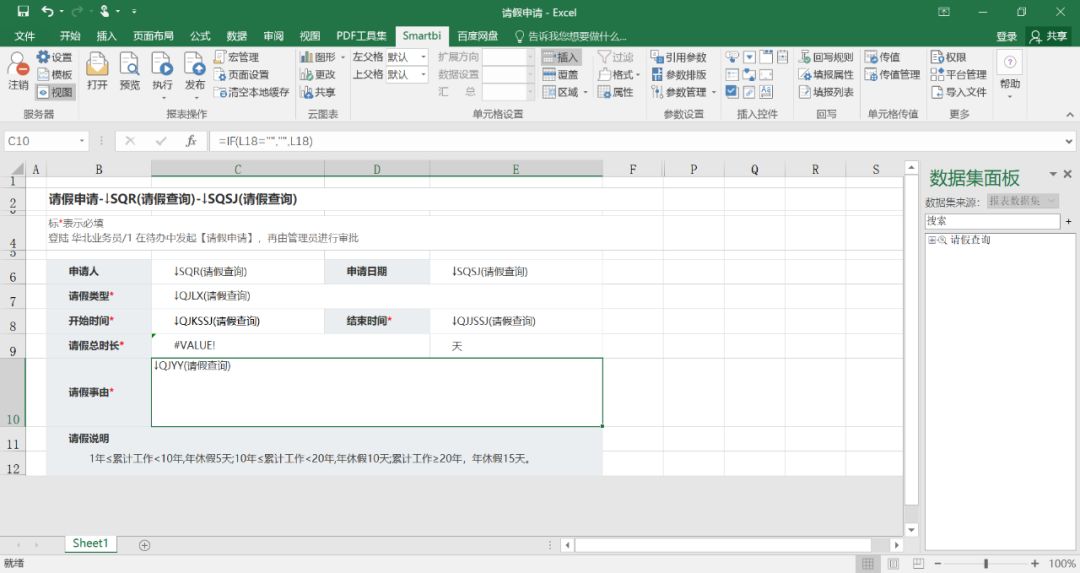Toggle the 覆盖 overwrite mode button
Screen dimensions: 1080x573
coord(561,74)
